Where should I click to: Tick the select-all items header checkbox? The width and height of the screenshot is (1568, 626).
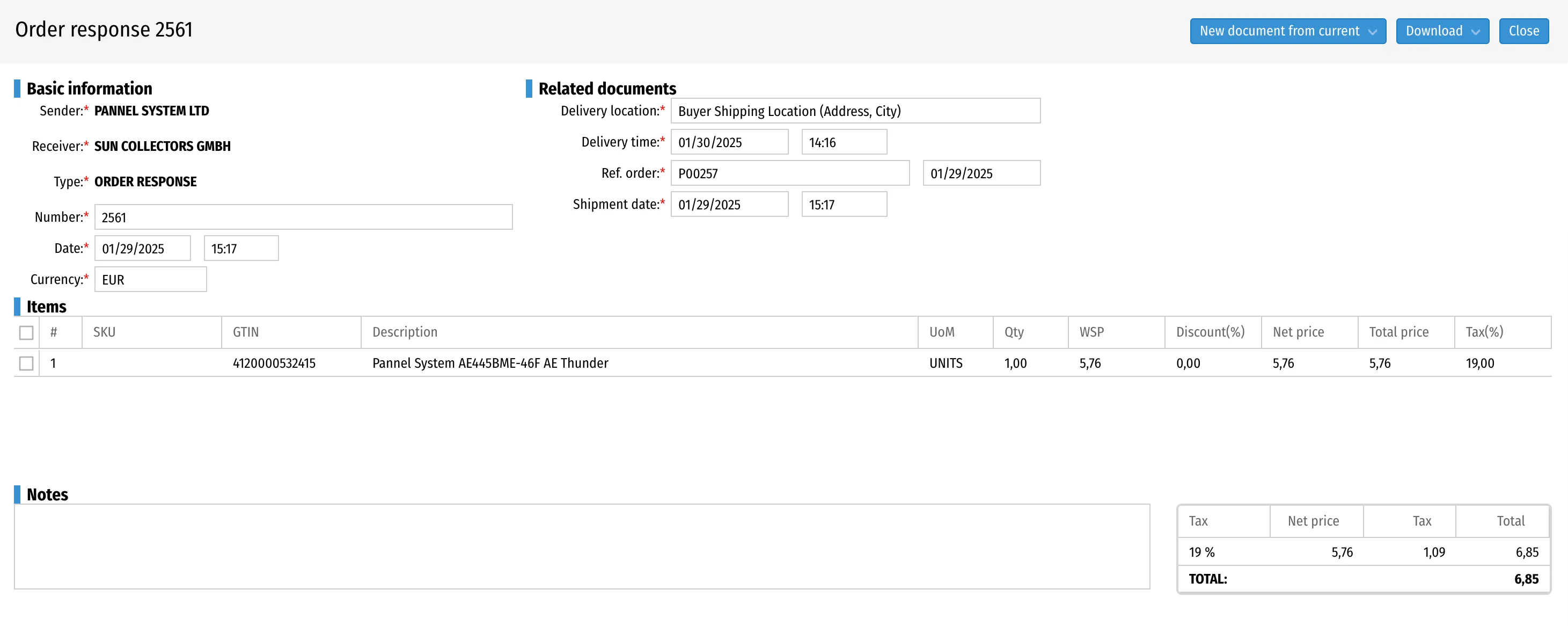click(x=26, y=332)
